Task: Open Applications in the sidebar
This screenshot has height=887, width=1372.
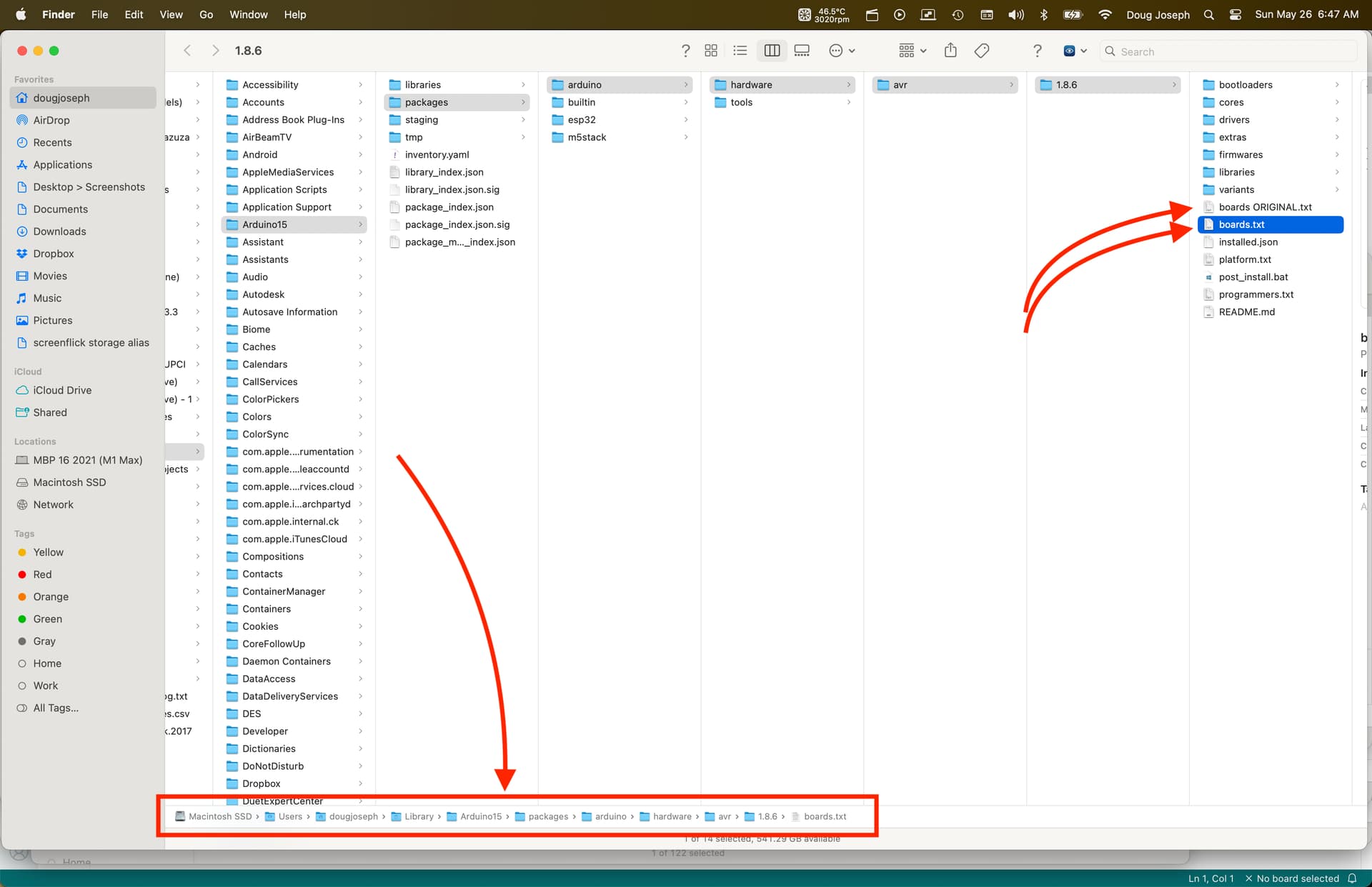Action: pyautogui.click(x=62, y=164)
